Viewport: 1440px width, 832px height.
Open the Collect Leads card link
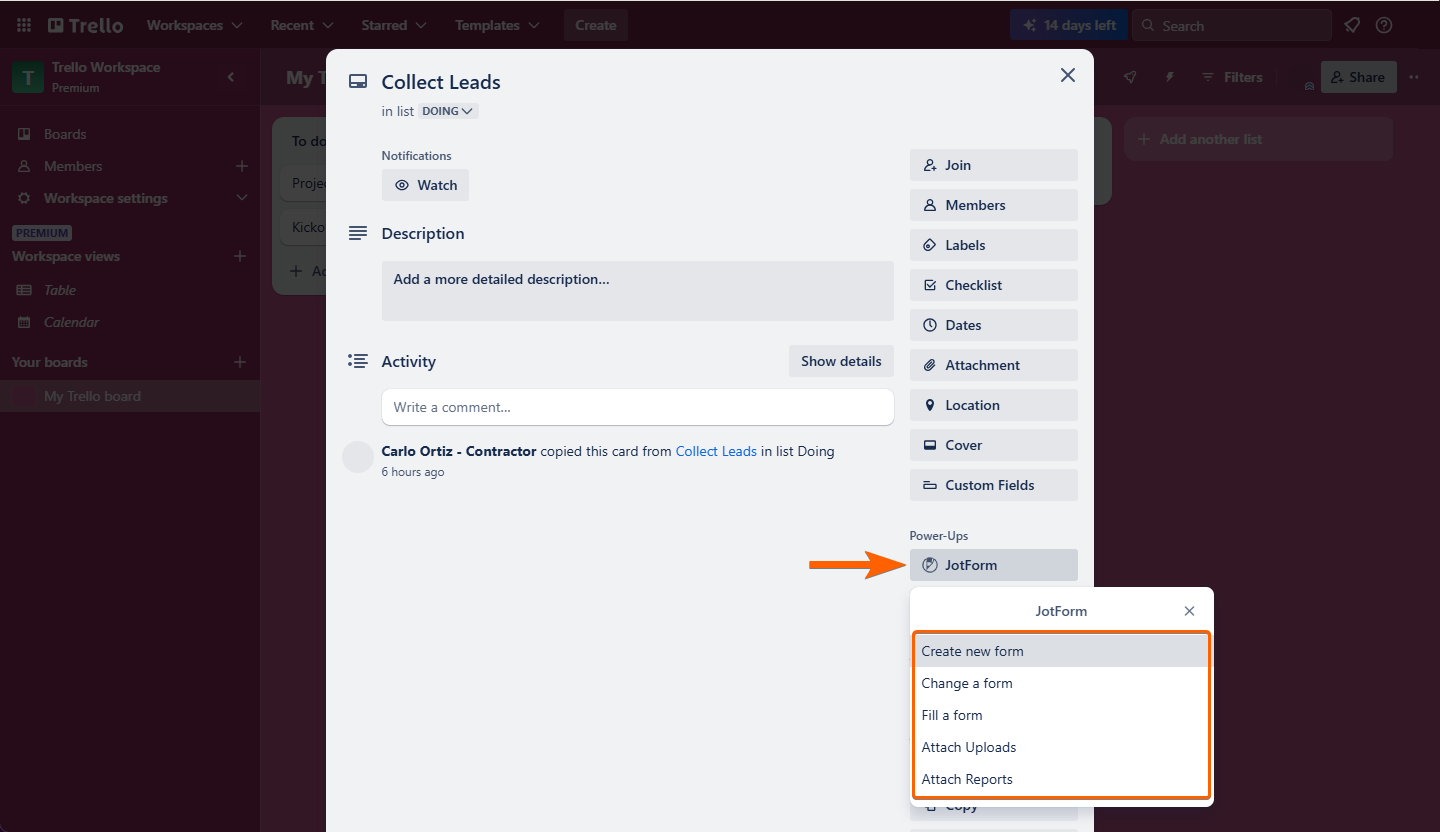pyautogui.click(x=716, y=451)
